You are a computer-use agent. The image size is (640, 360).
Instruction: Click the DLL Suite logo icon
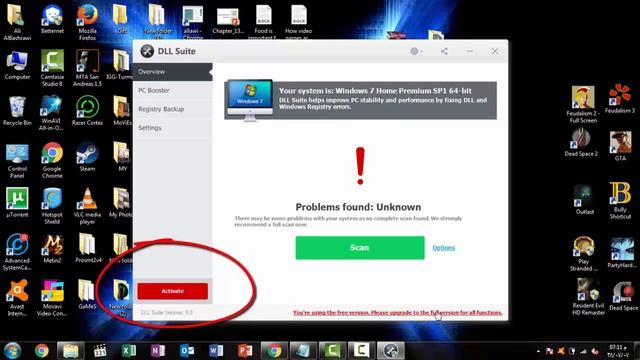(x=147, y=51)
